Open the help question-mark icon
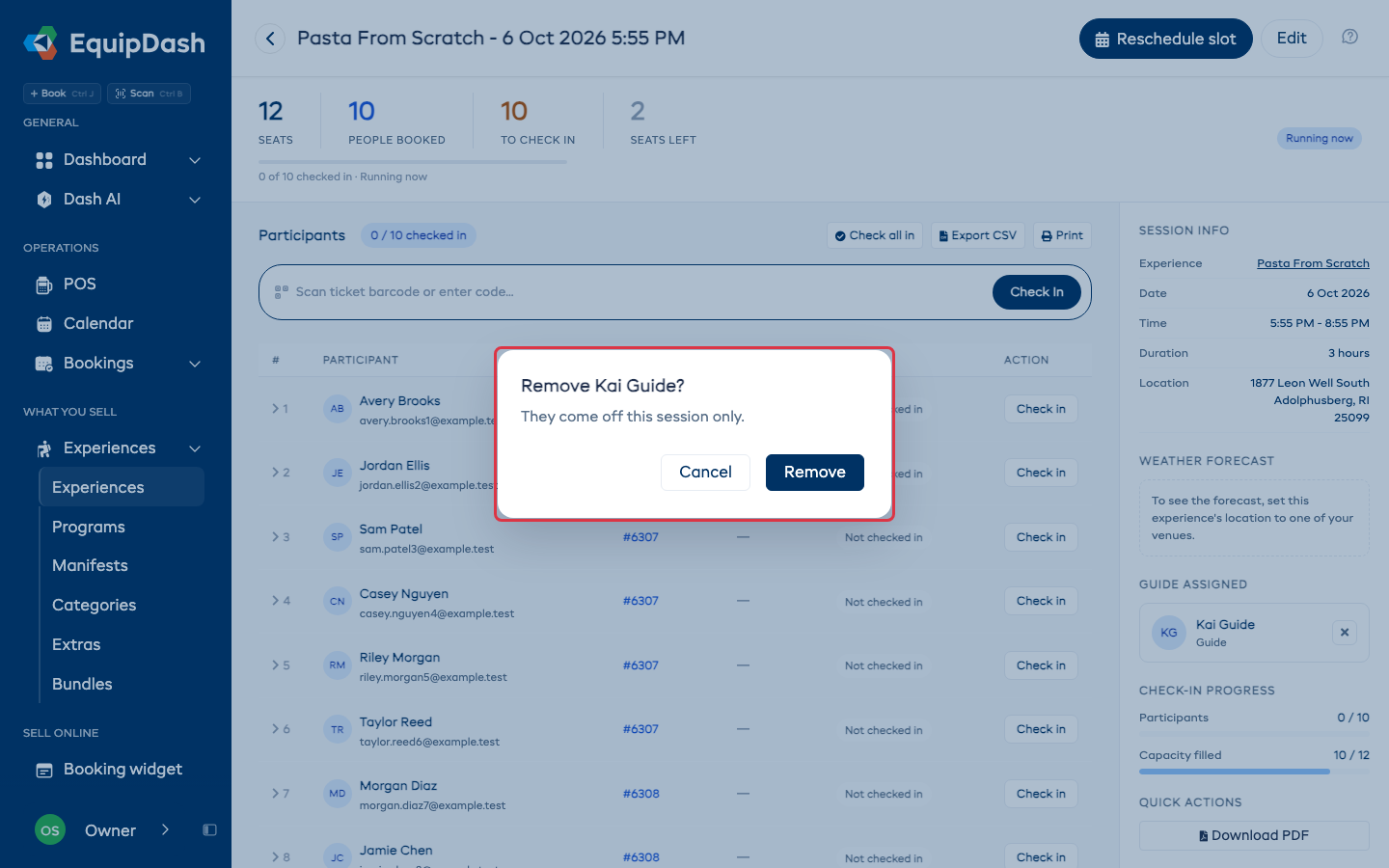1389x868 pixels. click(x=1349, y=37)
